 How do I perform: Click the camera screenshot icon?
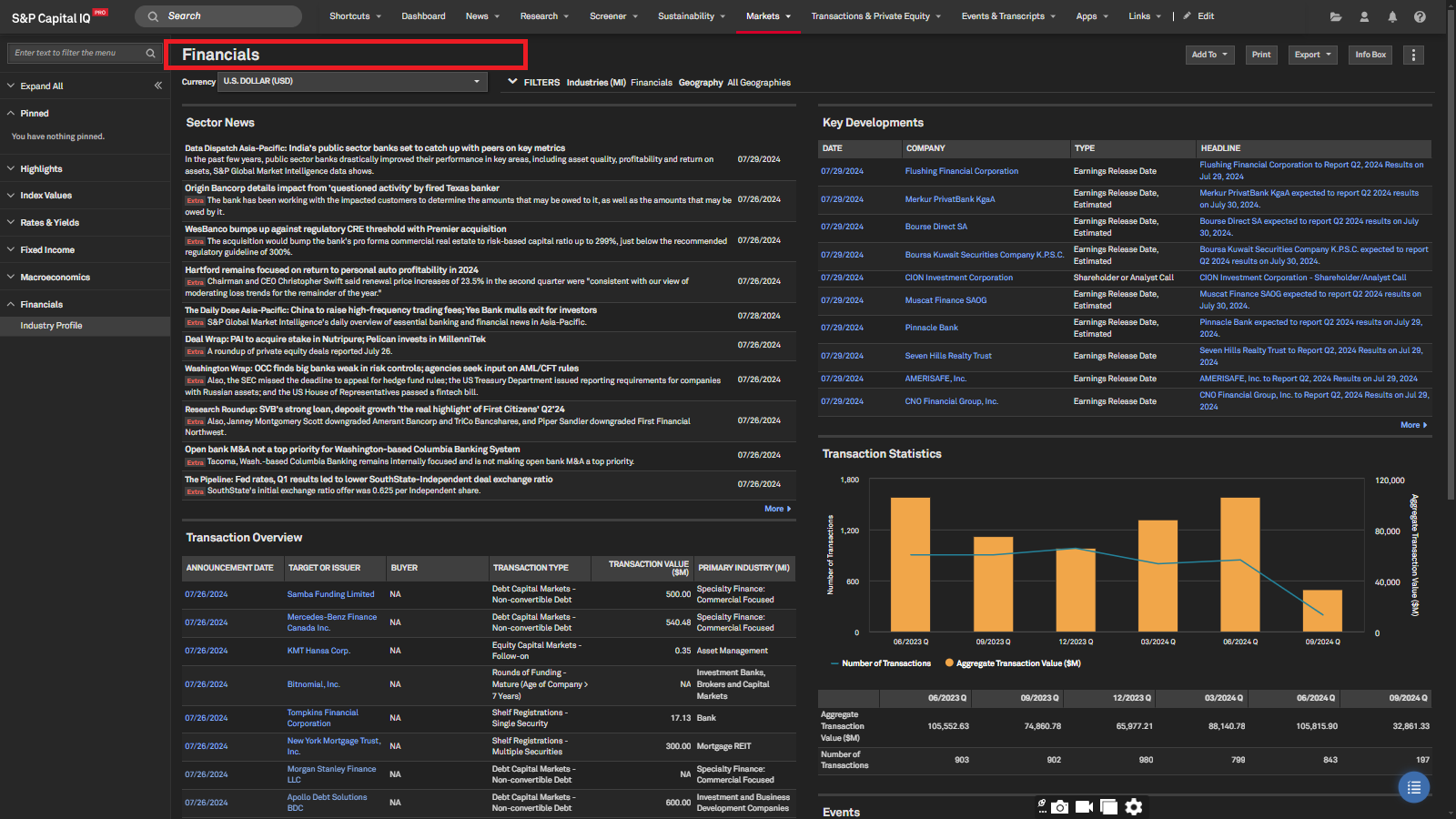(x=1060, y=807)
